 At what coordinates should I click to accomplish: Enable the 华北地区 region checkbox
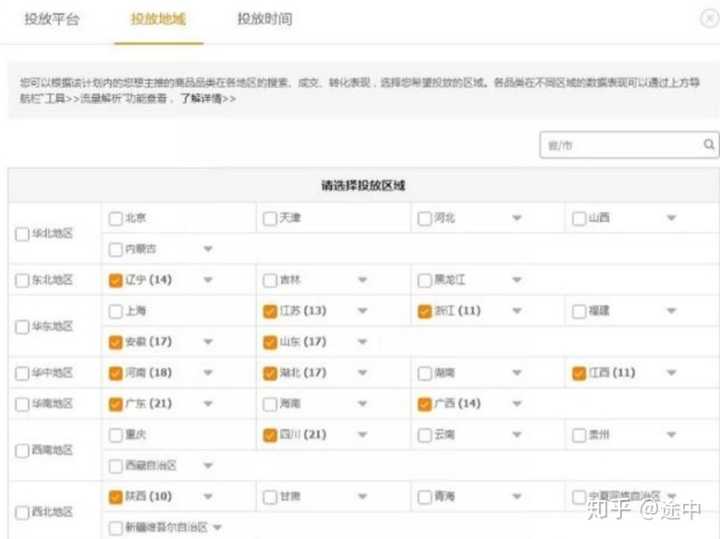[23, 233]
